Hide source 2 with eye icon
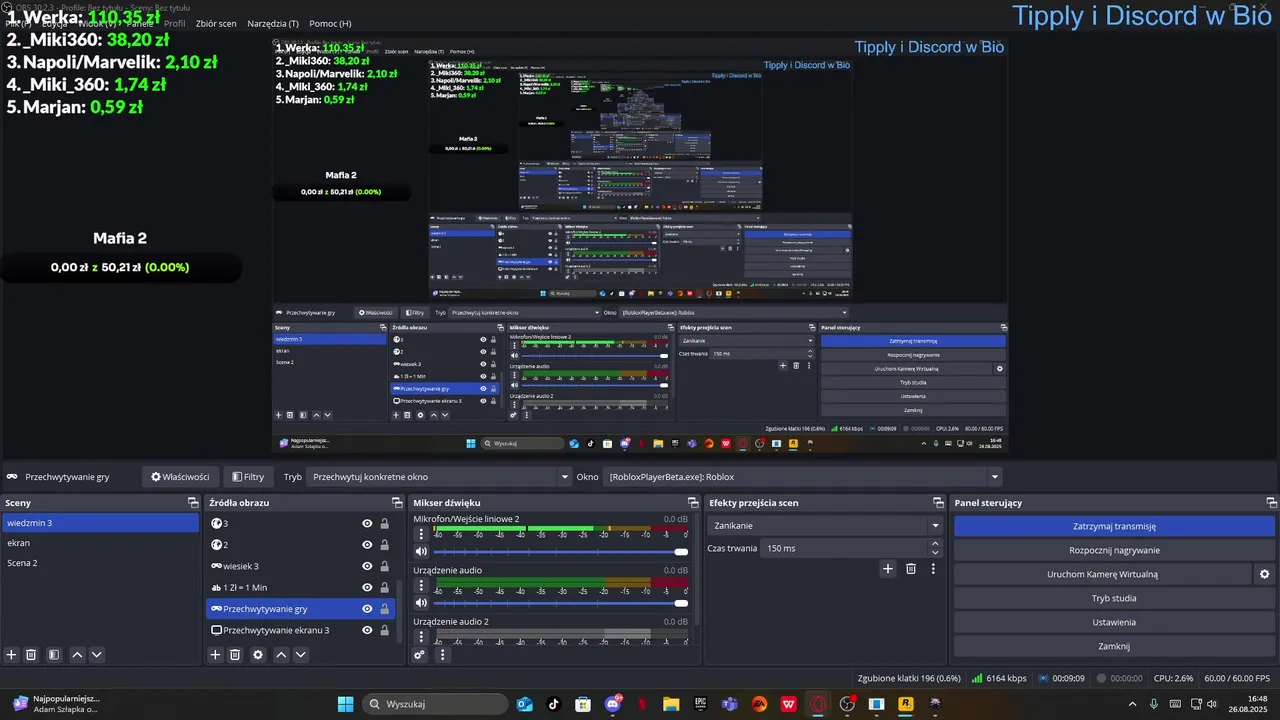The width and height of the screenshot is (1280, 720). [367, 545]
